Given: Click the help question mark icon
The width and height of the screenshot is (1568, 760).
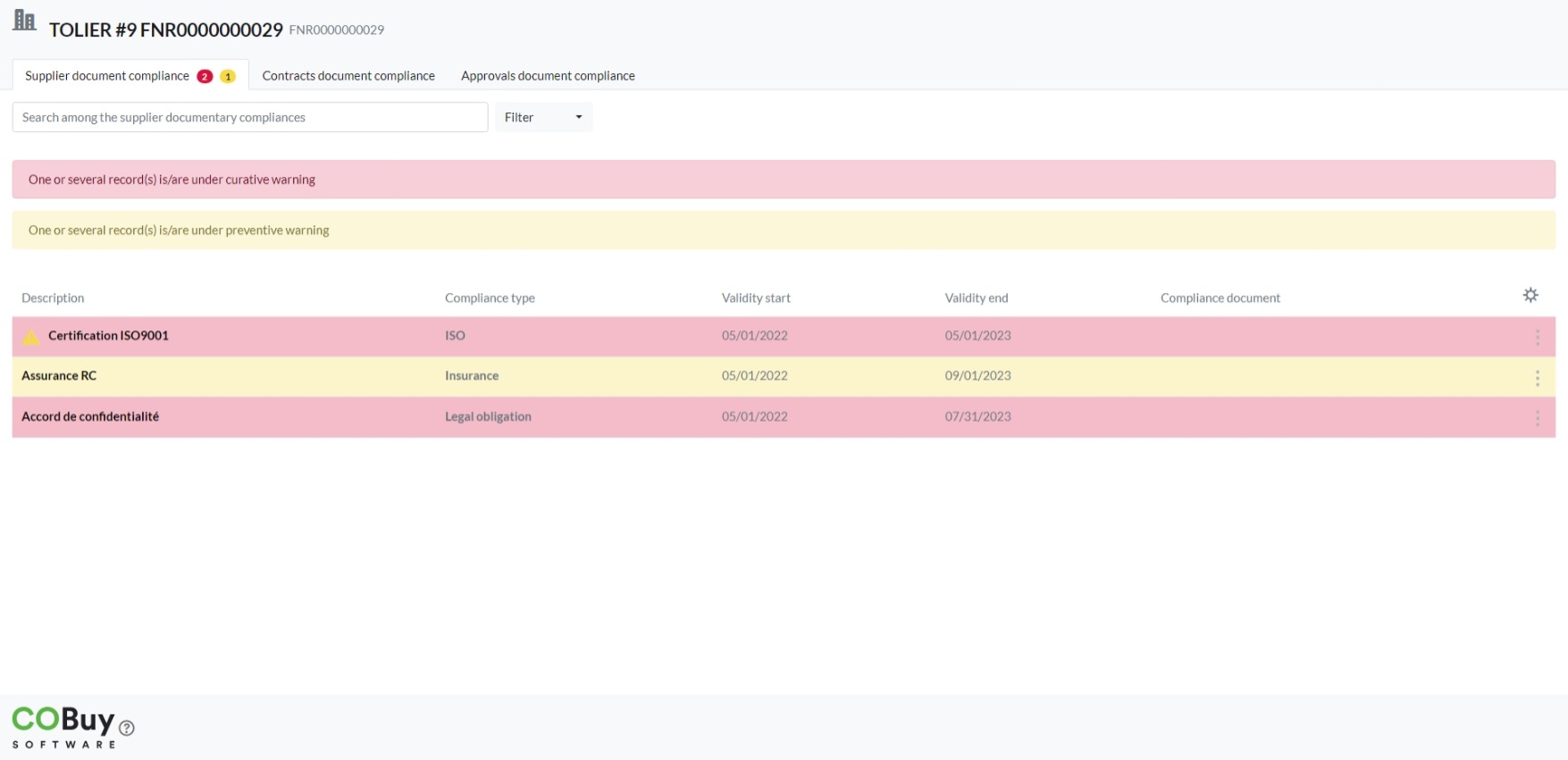Looking at the screenshot, I should pyautogui.click(x=127, y=728).
